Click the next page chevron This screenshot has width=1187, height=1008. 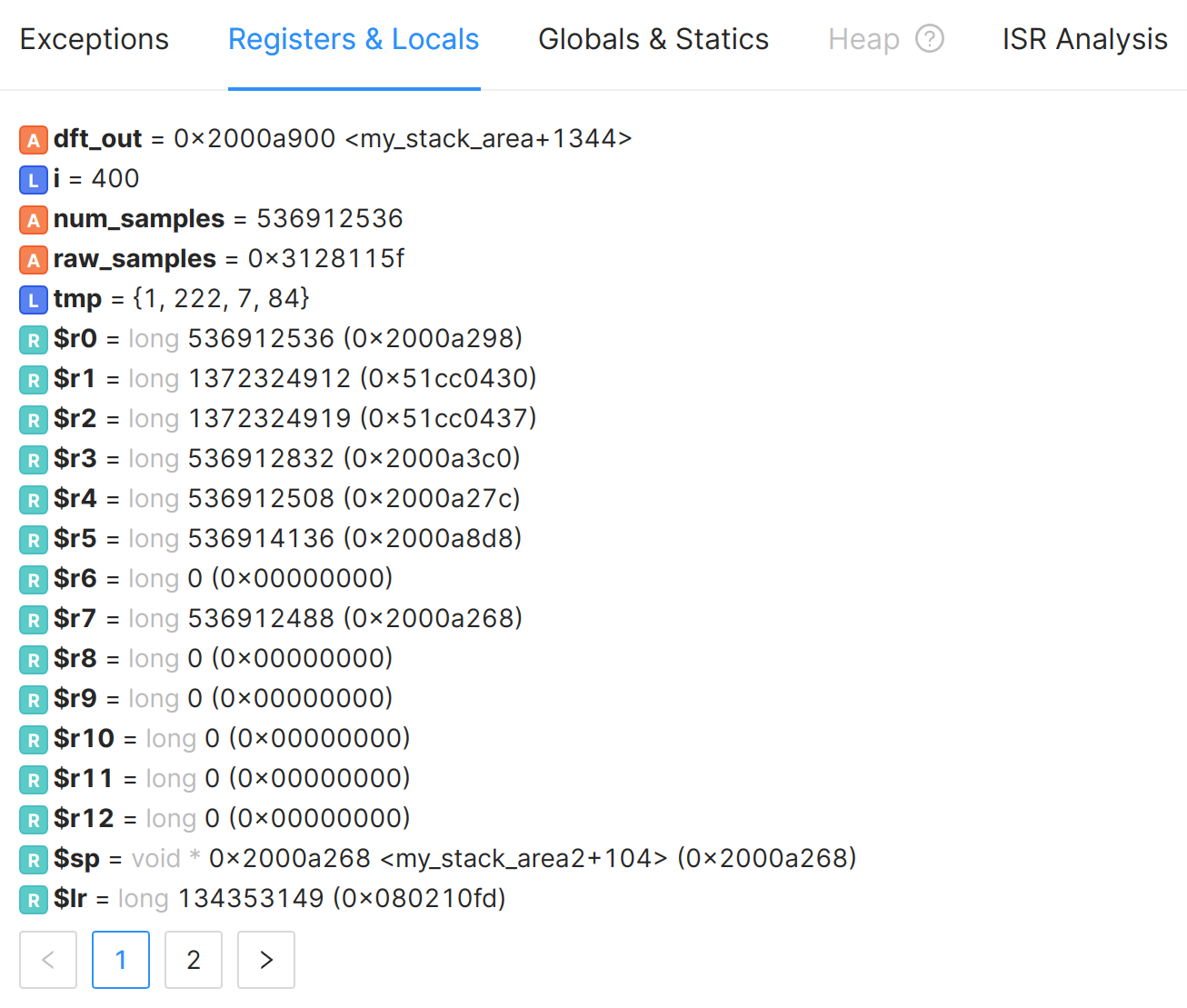(x=265, y=959)
